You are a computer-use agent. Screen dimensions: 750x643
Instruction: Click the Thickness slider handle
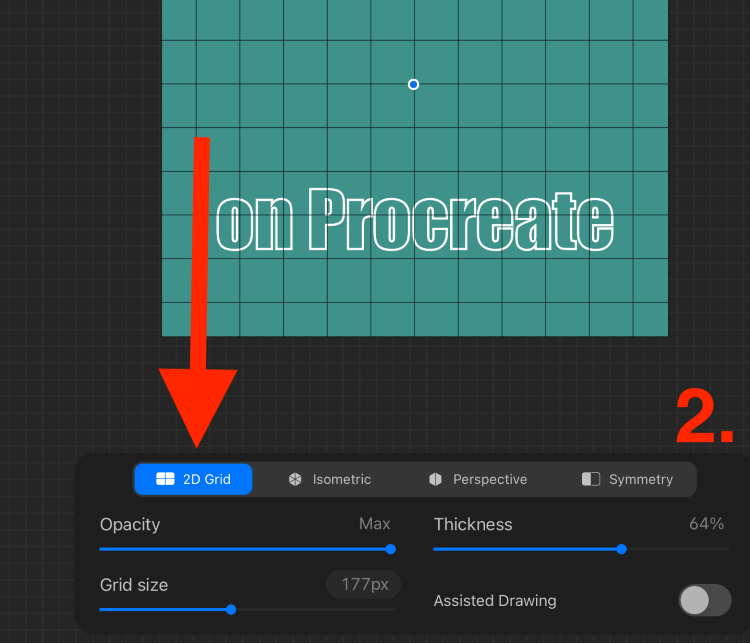coord(621,549)
